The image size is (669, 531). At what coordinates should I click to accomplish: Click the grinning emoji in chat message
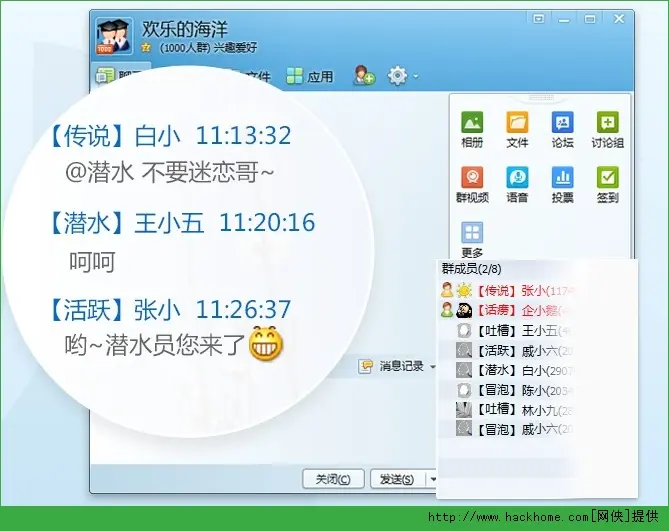(266, 343)
